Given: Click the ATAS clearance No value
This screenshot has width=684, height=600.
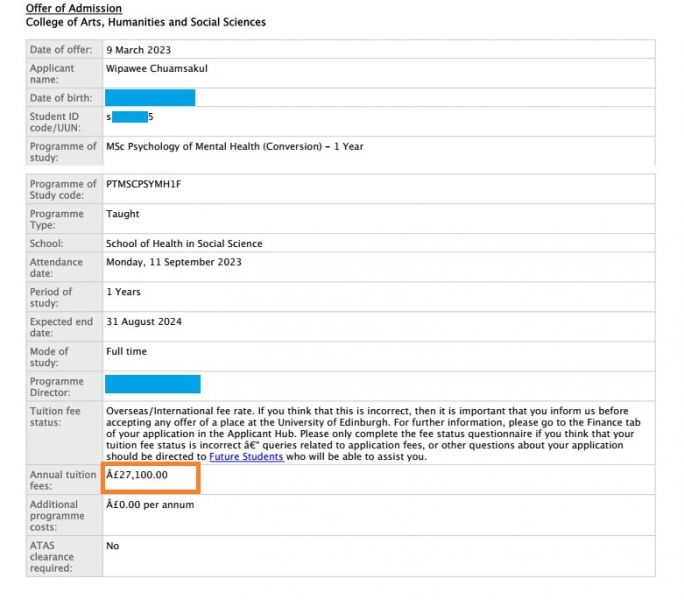Looking at the screenshot, I should pyautogui.click(x=112, y=546).
